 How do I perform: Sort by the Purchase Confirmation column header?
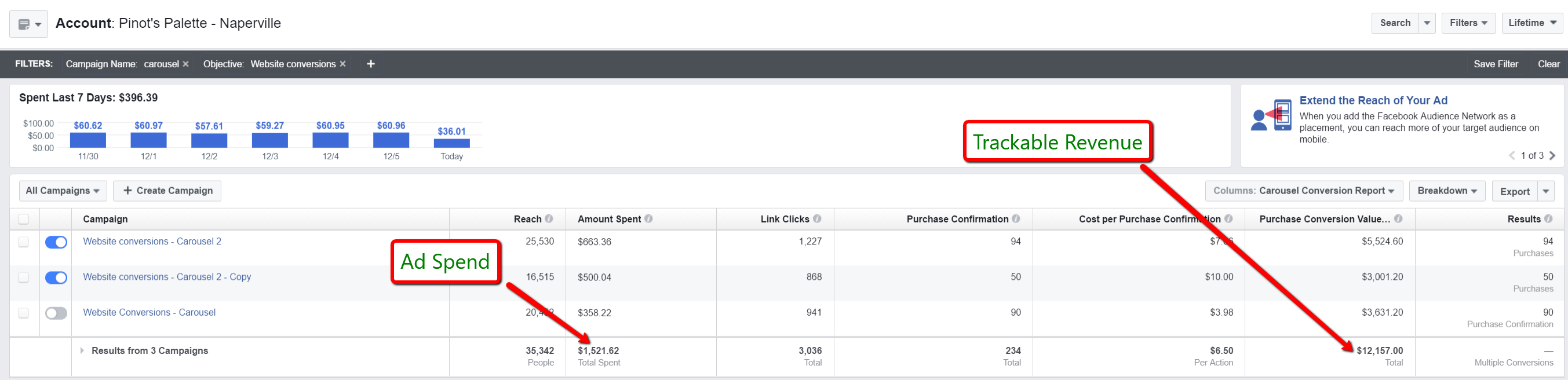point(957,219)
